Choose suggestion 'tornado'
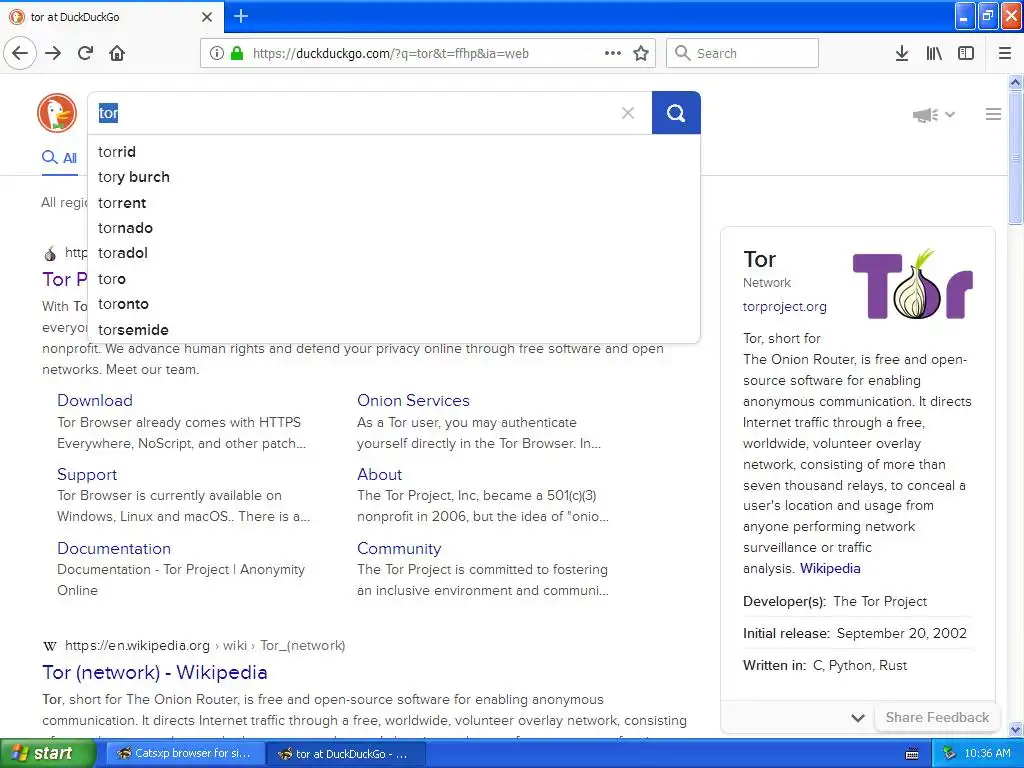The width and height of the screenshot is (1024, 768). (394, 228)
